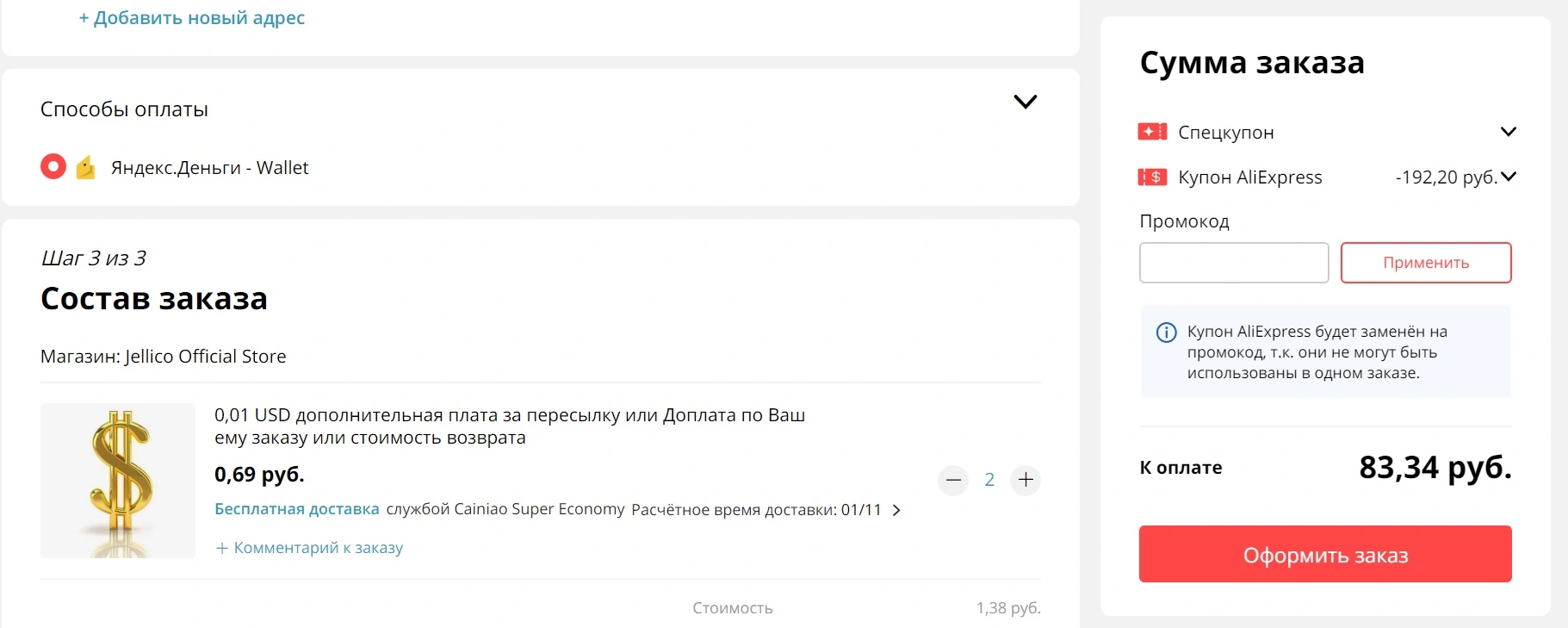
Task: Decrease item quantity with minus button
Action: pyautogui.click(x=953, y=480)
